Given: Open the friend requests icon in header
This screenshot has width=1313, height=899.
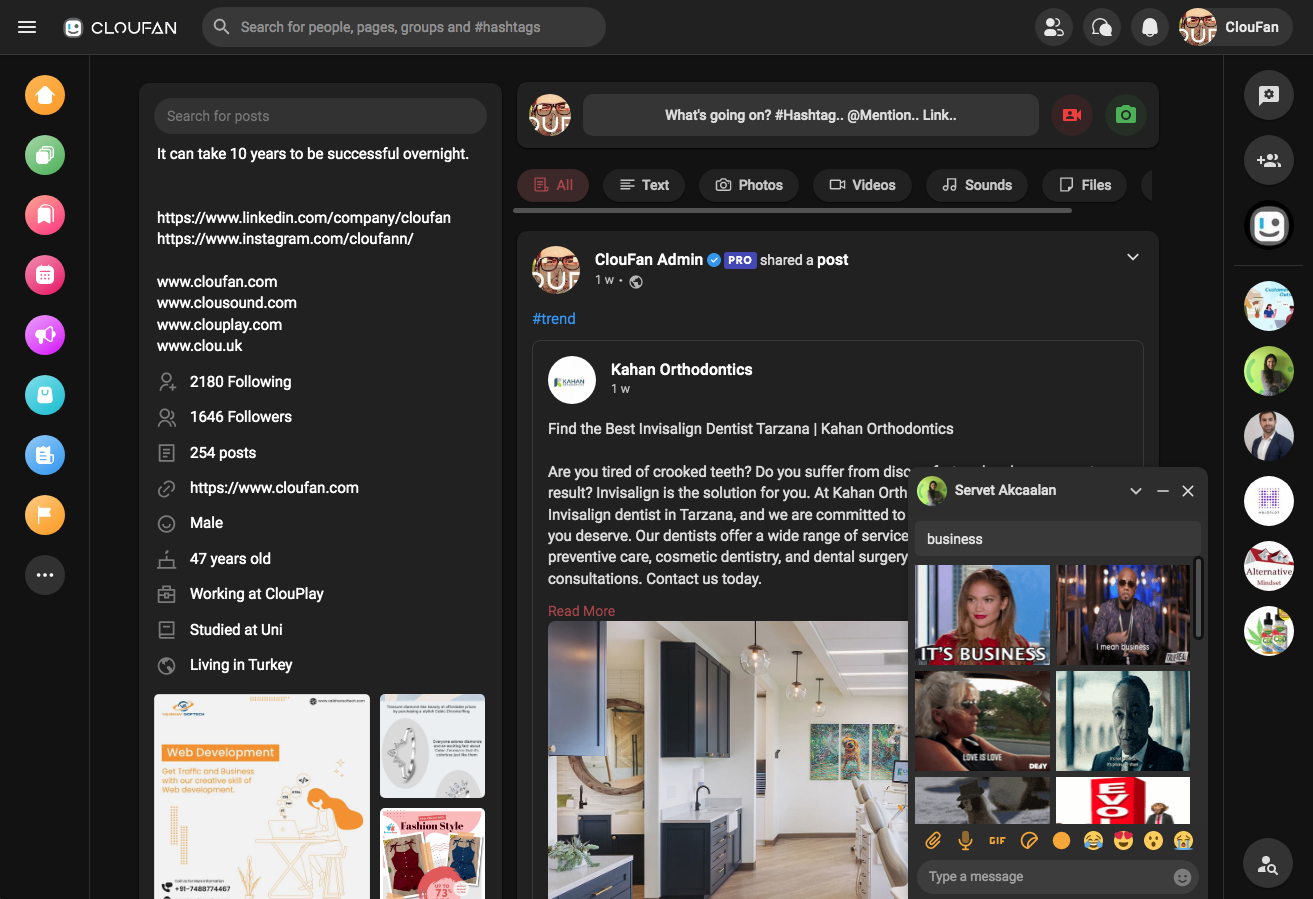Looking at the screenshot, I should (x=1053, y=27).
